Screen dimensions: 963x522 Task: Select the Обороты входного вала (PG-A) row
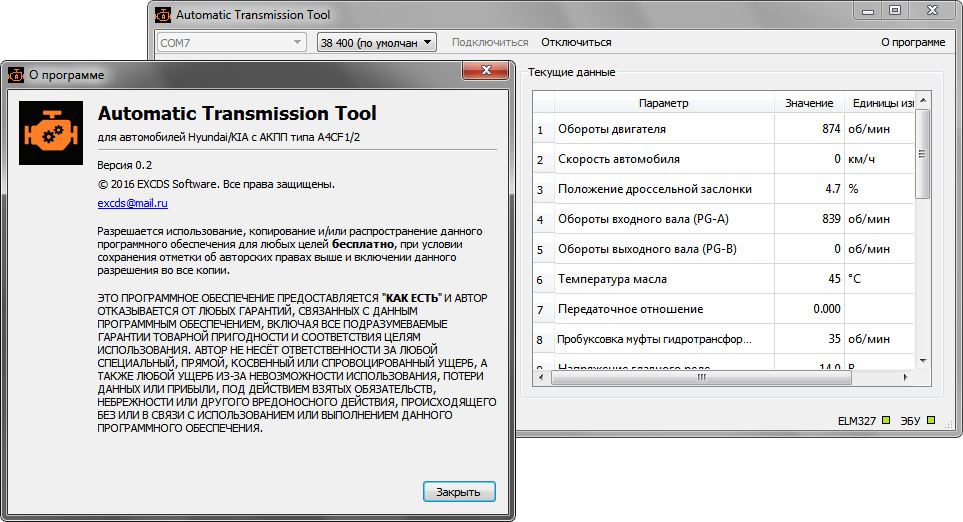(724, 219)
